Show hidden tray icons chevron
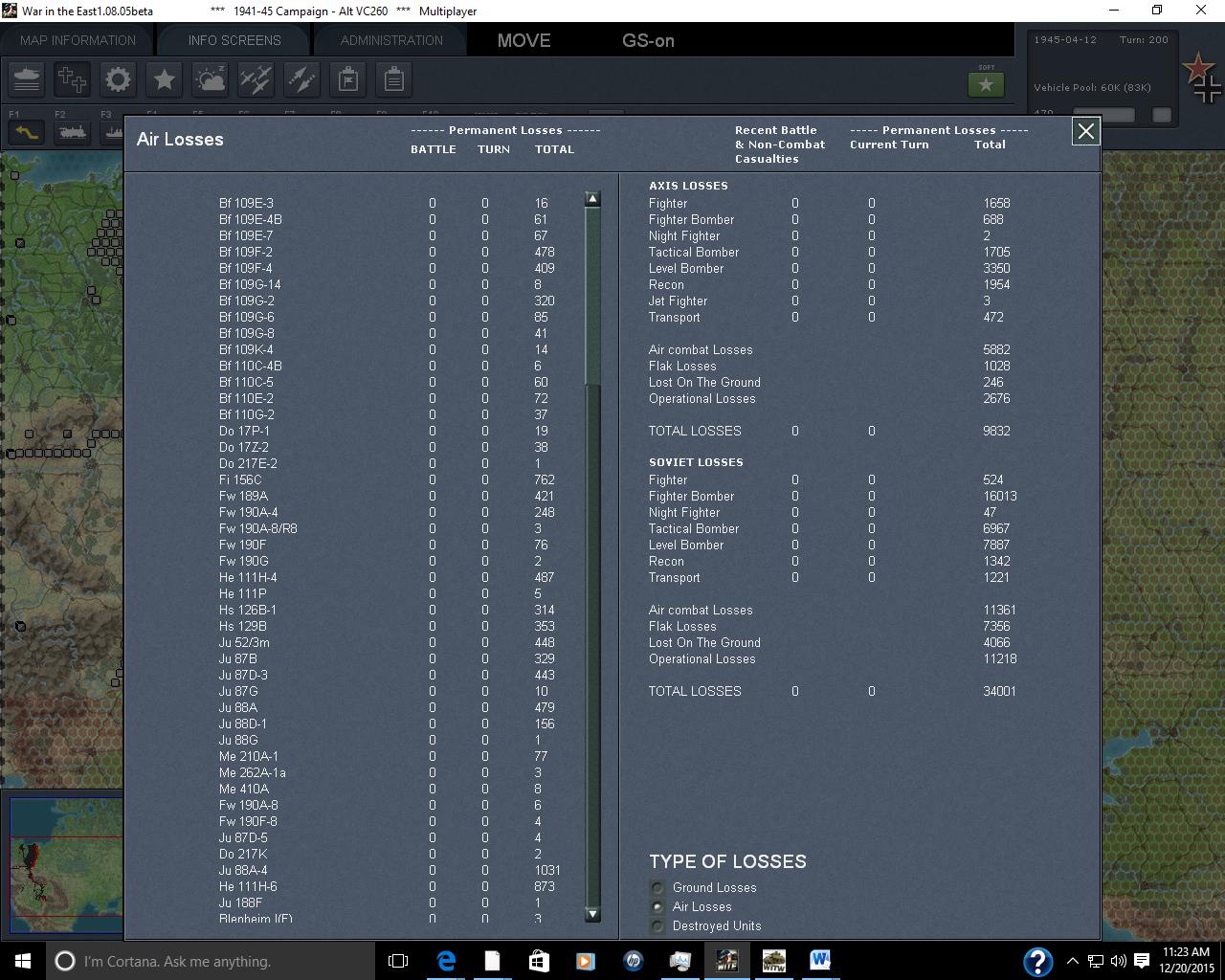The height and width of the screenshot is (980, 1225). pos(1072,961)
